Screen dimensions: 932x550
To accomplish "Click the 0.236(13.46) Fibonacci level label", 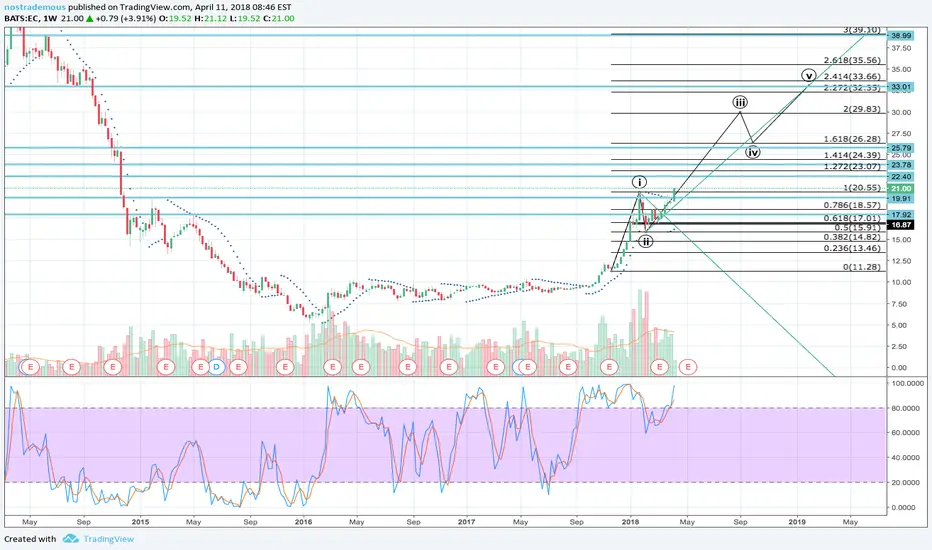I will click(852, 249).
